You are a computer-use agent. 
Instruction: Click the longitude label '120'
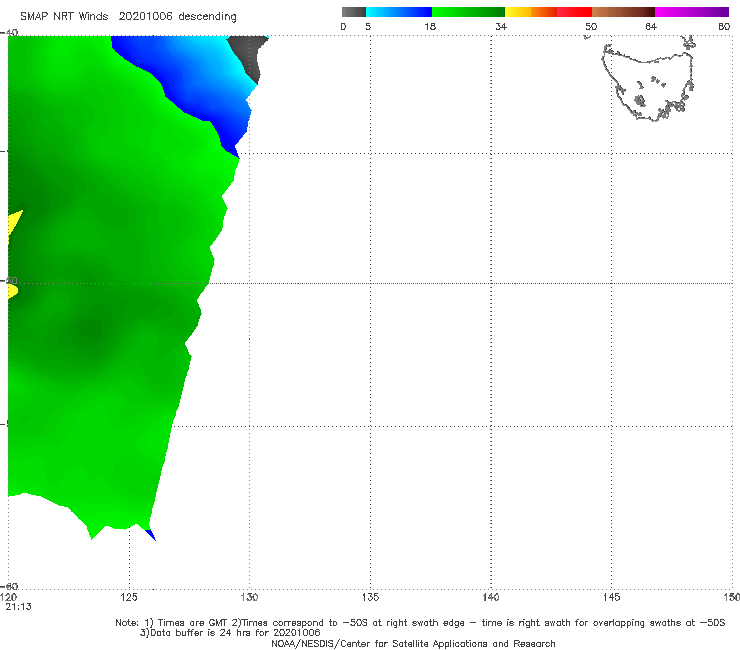point(9,597)
